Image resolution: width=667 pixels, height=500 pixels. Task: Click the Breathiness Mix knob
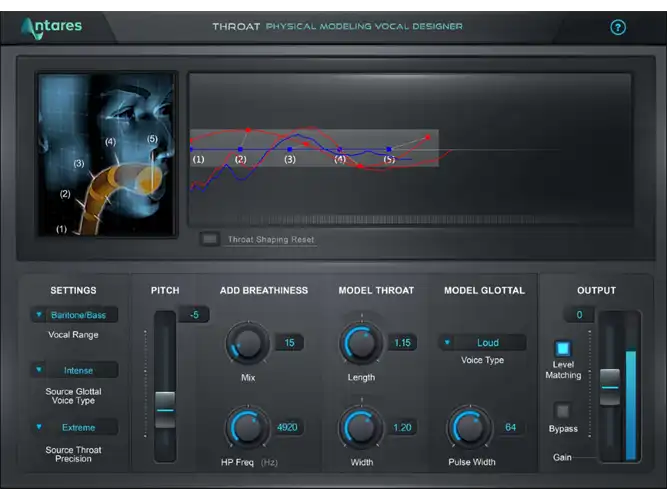247,343
